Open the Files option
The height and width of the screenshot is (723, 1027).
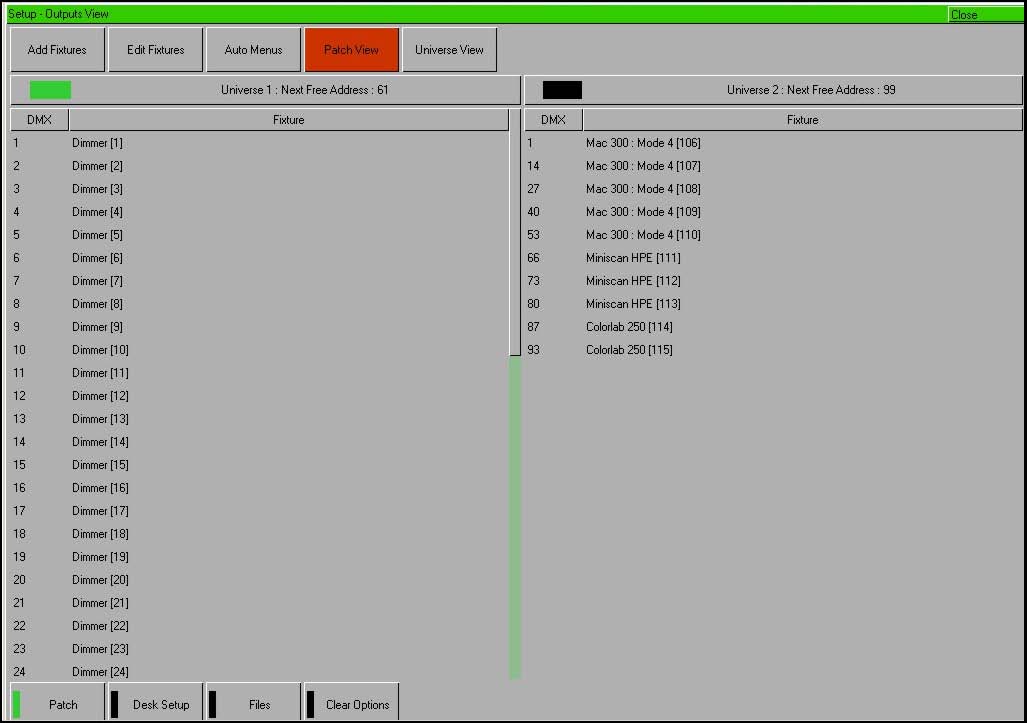(x=253, y=704)
